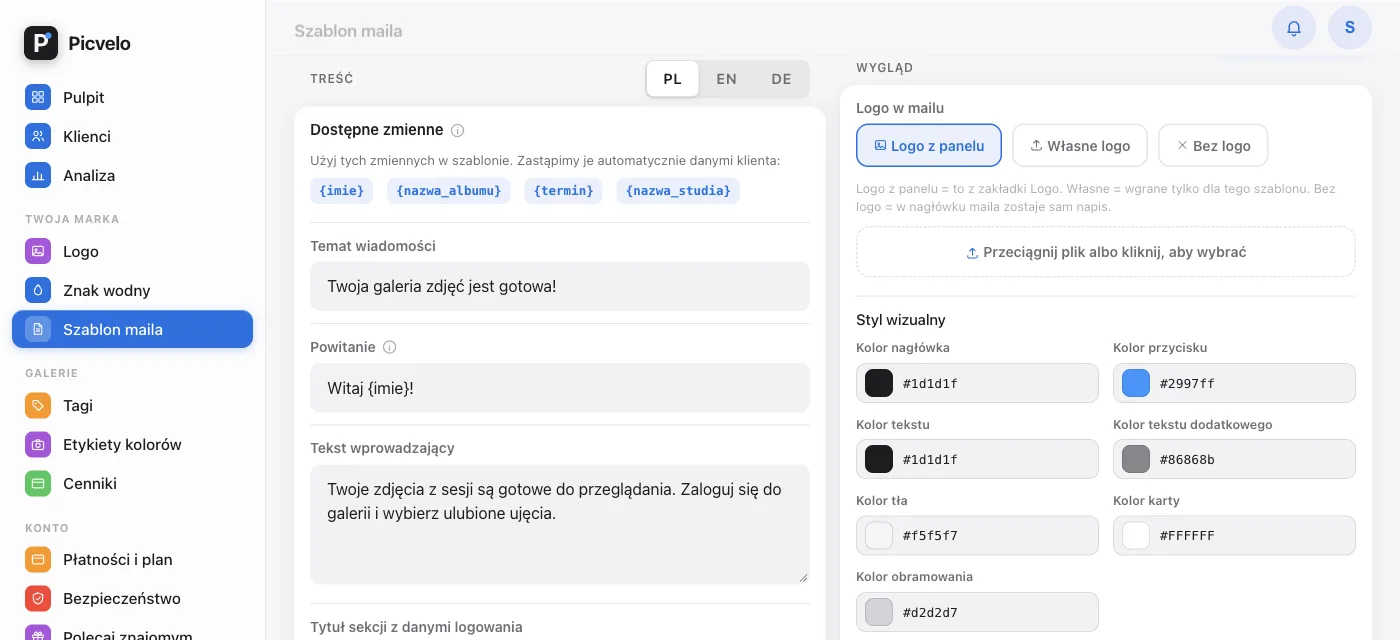The image size is (1400, 640).
Task: Click the Etykiety kolorów camera icon
Action: (x=38, y=445)
